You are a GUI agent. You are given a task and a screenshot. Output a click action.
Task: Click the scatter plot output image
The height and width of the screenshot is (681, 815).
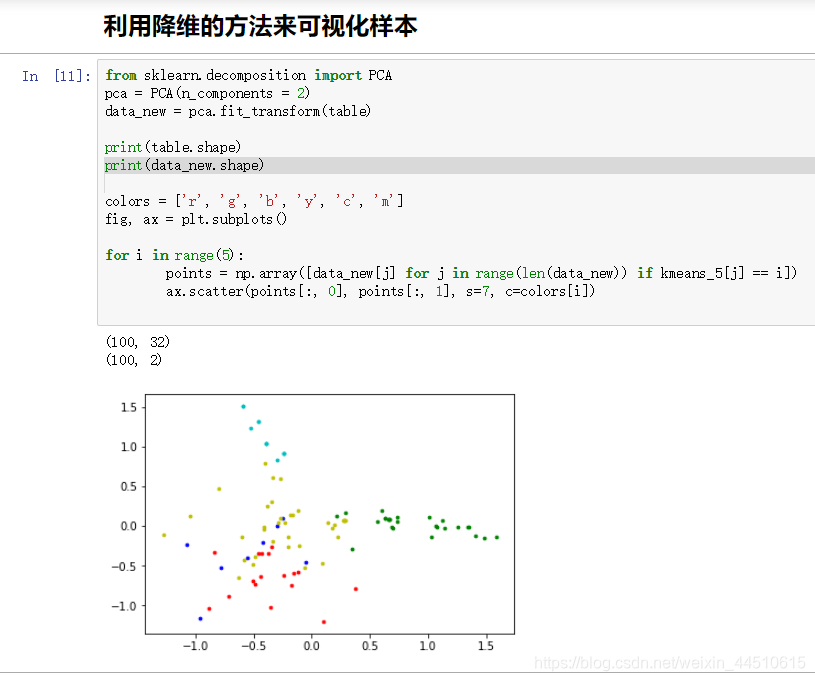click(313, 523)
